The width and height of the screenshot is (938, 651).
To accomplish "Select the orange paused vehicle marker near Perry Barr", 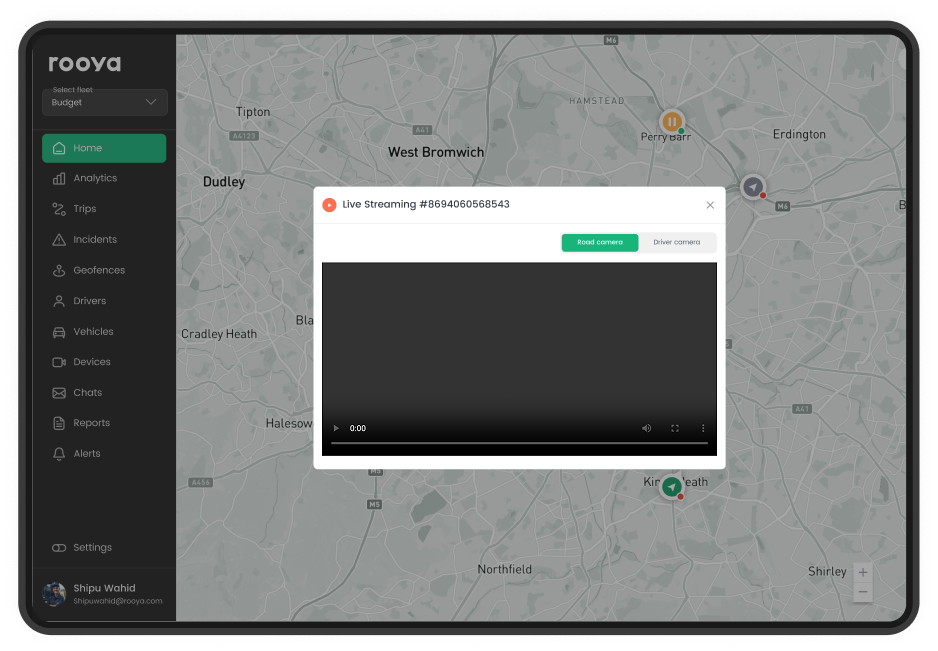I will pos(672,121).
